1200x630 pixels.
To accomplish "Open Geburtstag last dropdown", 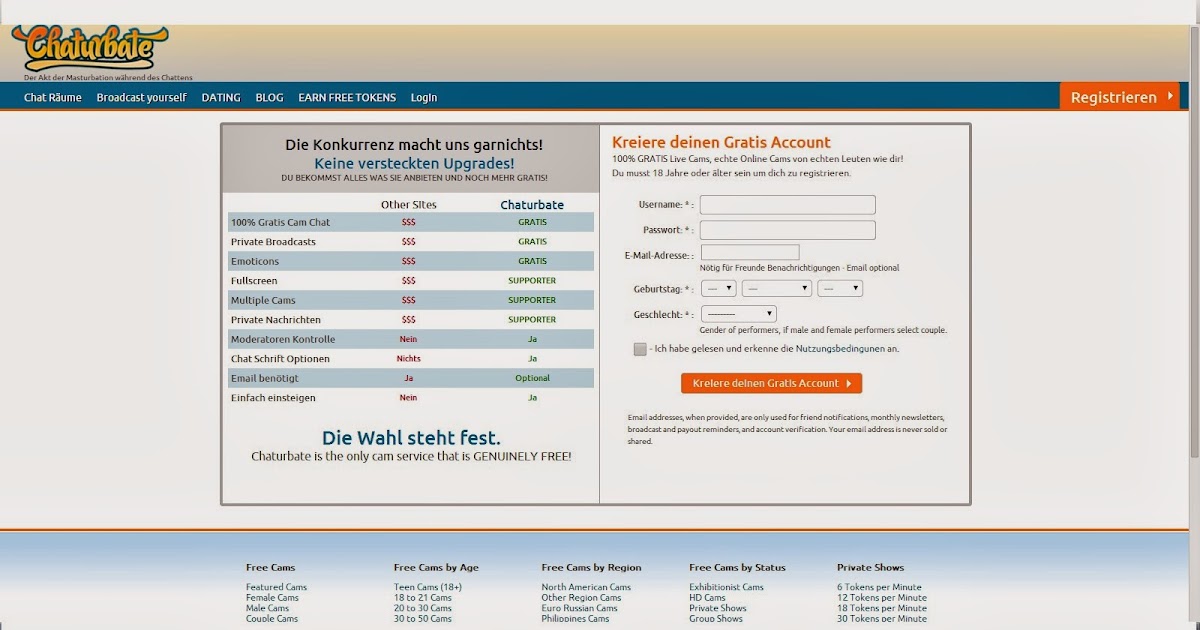I will pos(840,288).
